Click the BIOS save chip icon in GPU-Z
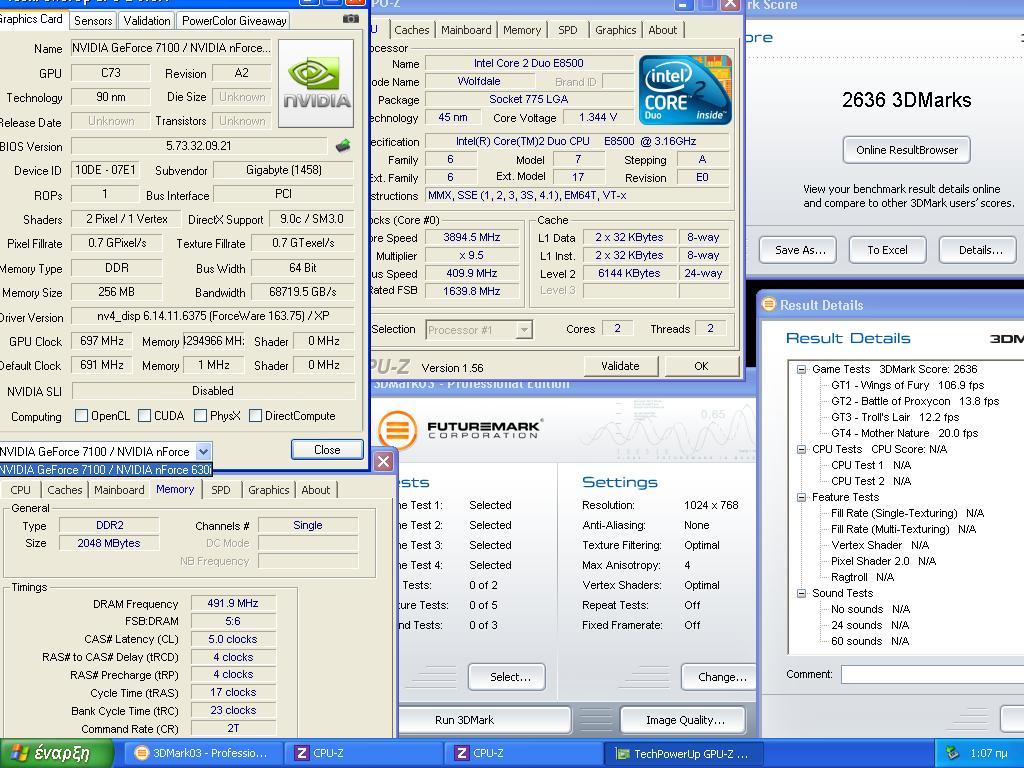Image resolution: width=1024 pixels, height=768 pixels. pyautogui.click(x=343, y=146)
